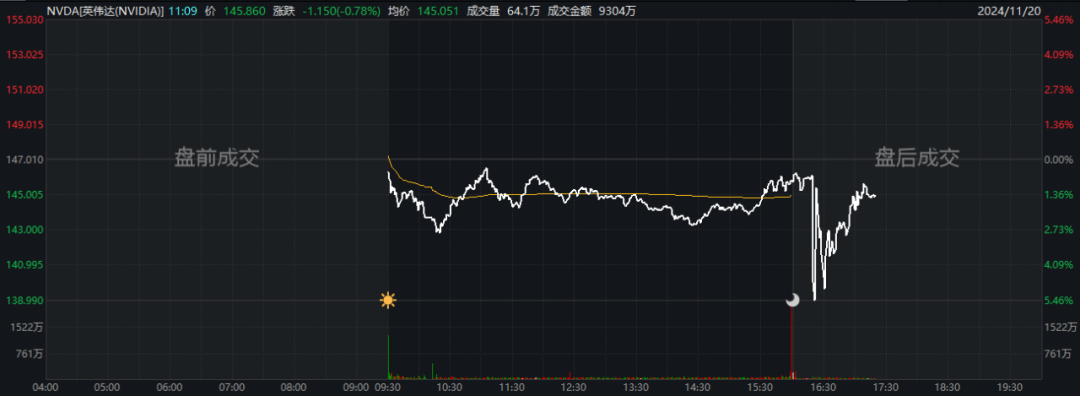The height and width of the screenshot is (396, 1080).
Task: Click the 145.005 price axis label
Action: coord(26,195)
